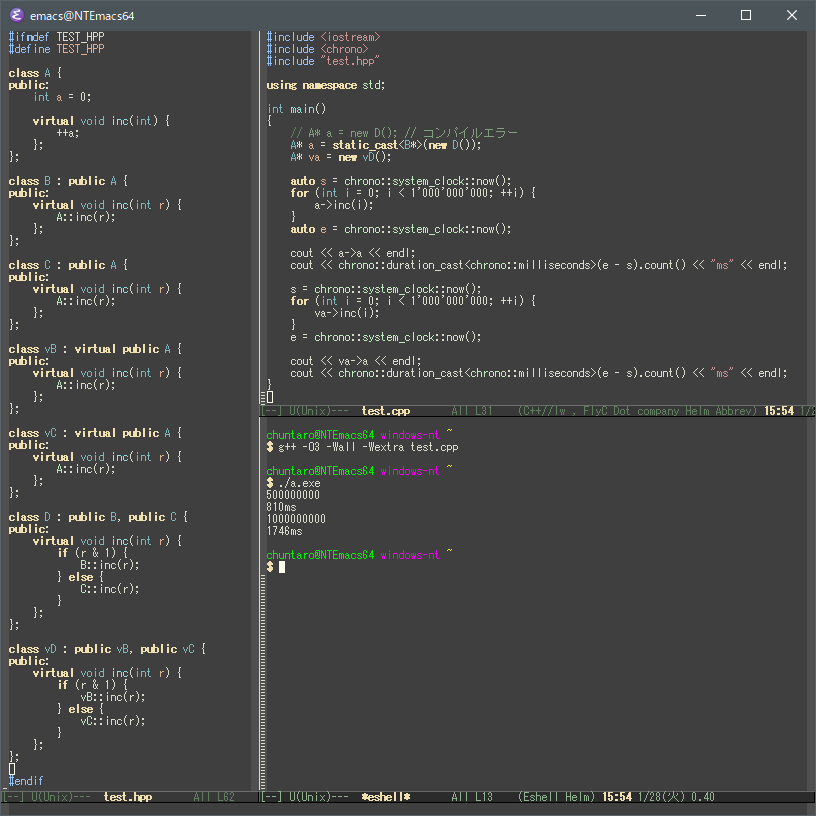Click the 1/28(火) date in mode line

661,797
